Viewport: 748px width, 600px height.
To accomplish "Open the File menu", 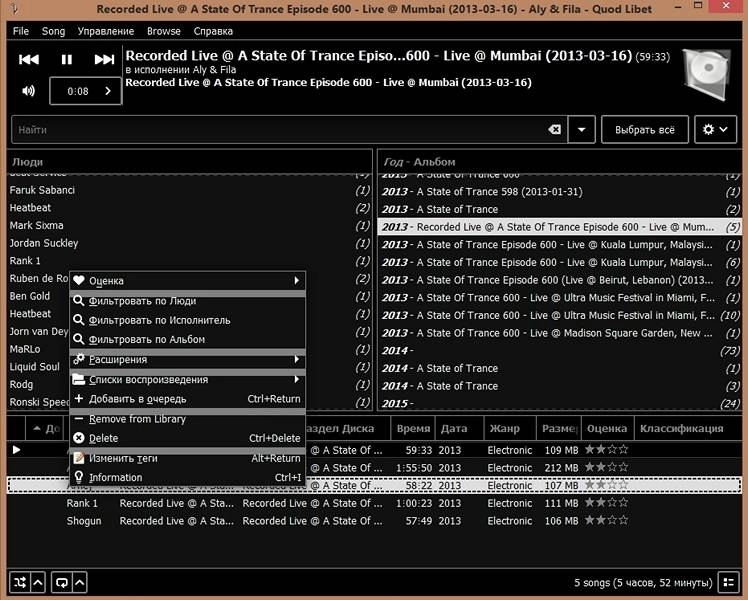I will (x=21, y=31).
